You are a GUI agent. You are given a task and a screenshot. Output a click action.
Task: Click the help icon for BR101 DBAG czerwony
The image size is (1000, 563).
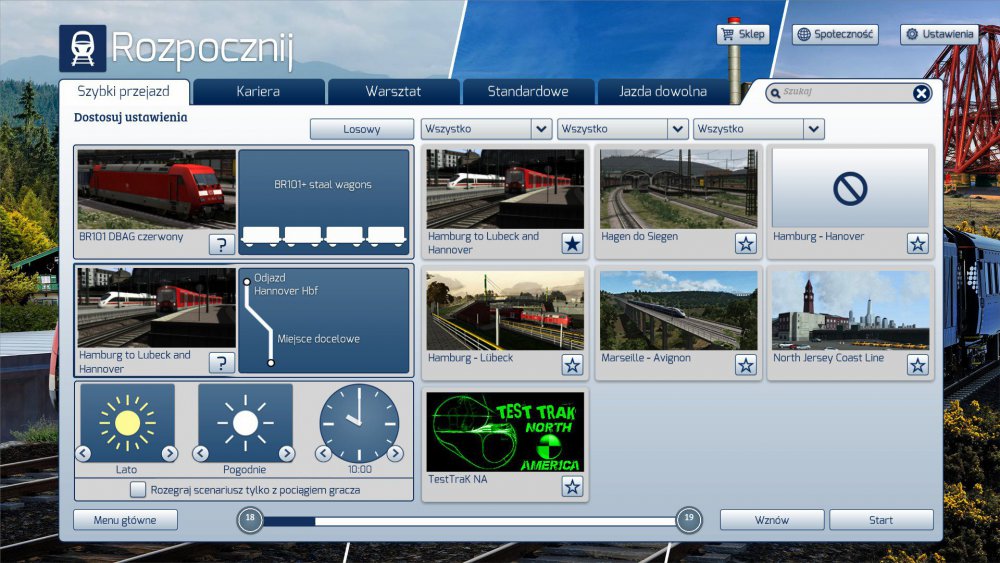pos(221,244)
